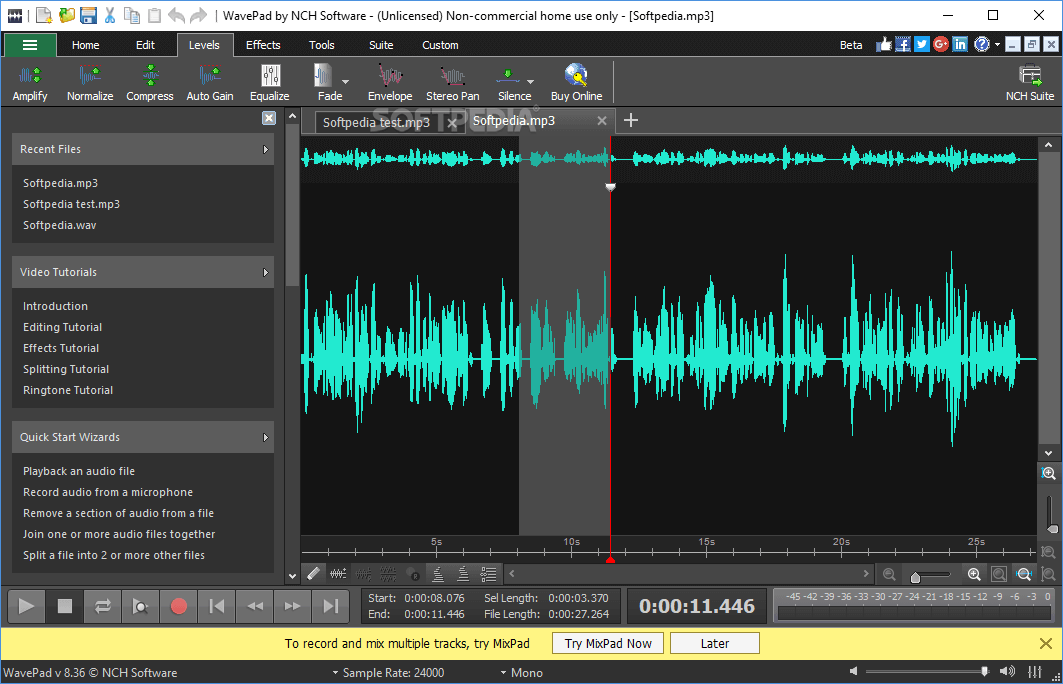Share on Twitter

(x=921, y=45)
